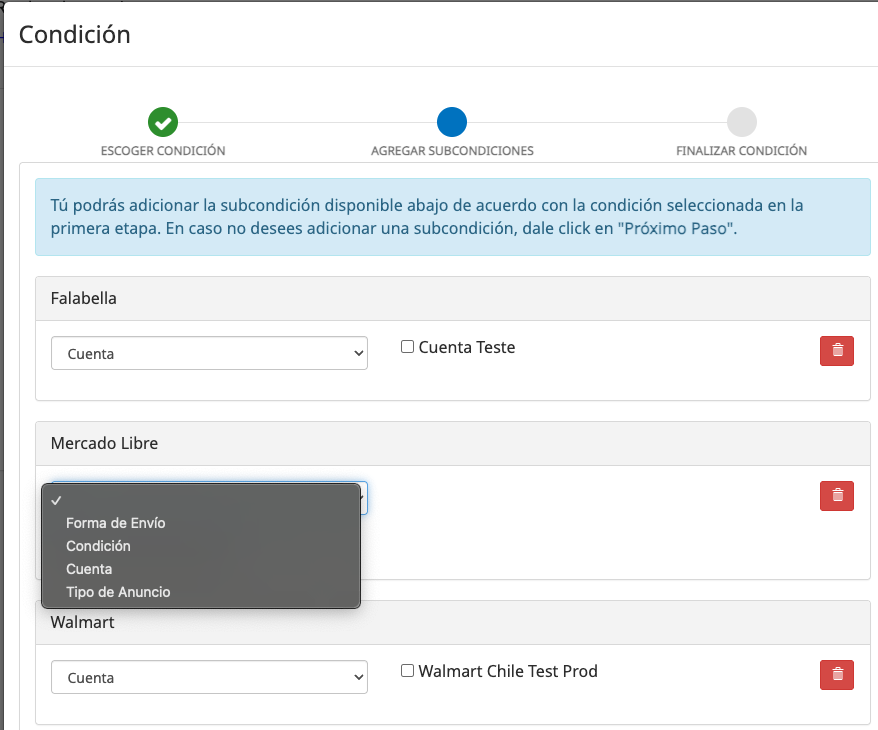The height and width of the screenshot is (730, 878).
Task: Click the blue info message about subcondiciones
Action: coord(452,217)
